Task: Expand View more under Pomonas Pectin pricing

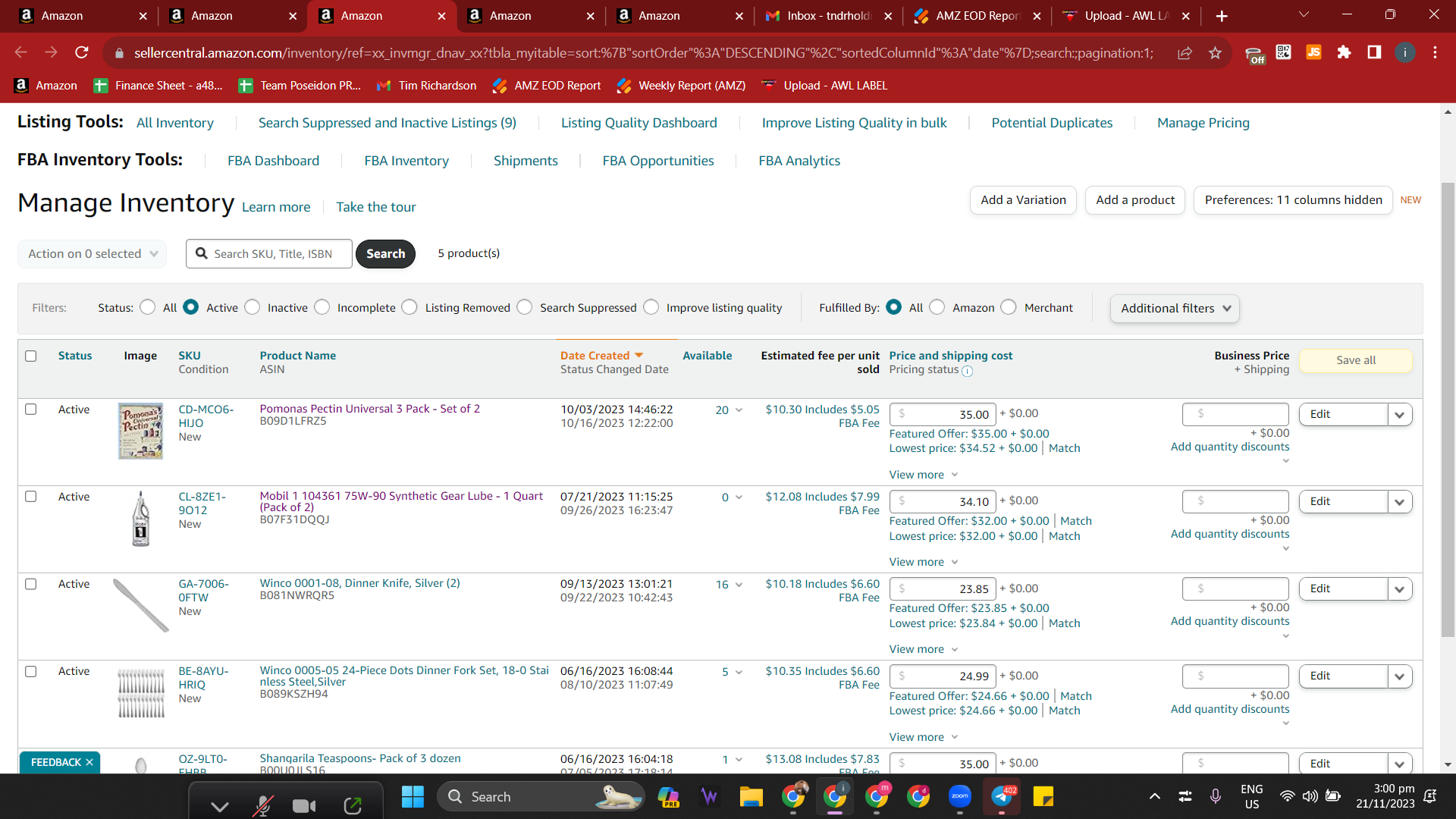Action: (924, 475)
